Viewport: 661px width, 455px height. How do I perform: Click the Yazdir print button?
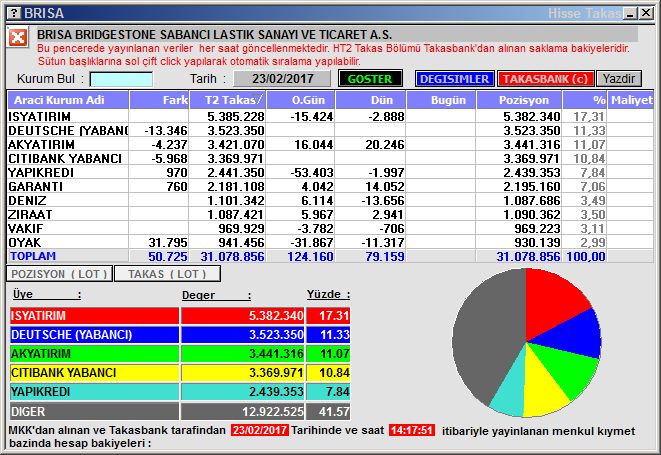click(x=619, y=79)
